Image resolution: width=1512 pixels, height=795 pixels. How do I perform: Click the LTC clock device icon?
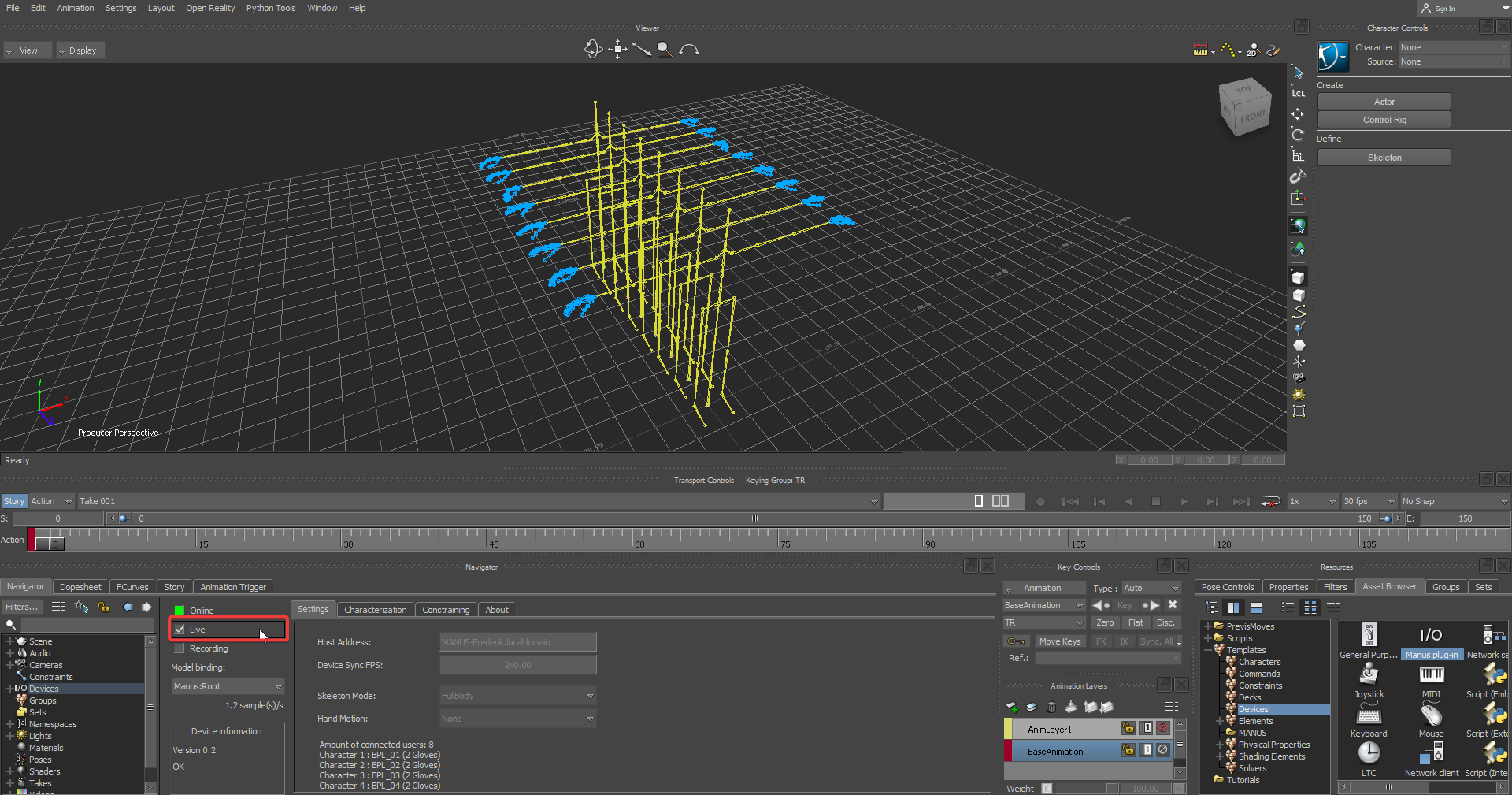(x=1369, y=754)
